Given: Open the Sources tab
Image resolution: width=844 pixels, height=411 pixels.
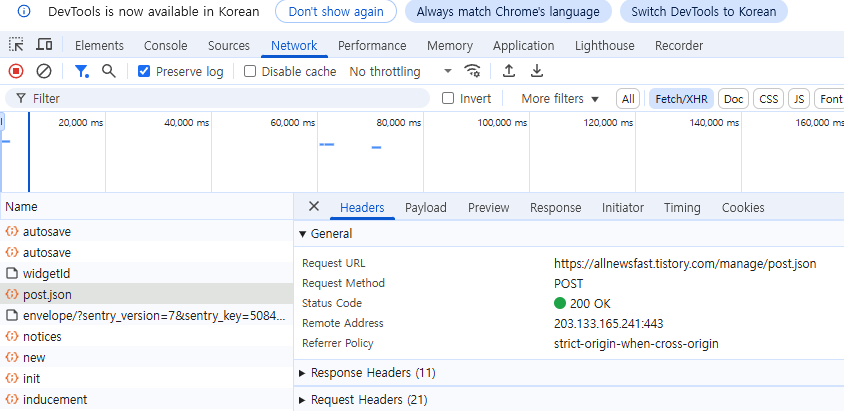Looking at the screenshot, I should coord(229,46).
